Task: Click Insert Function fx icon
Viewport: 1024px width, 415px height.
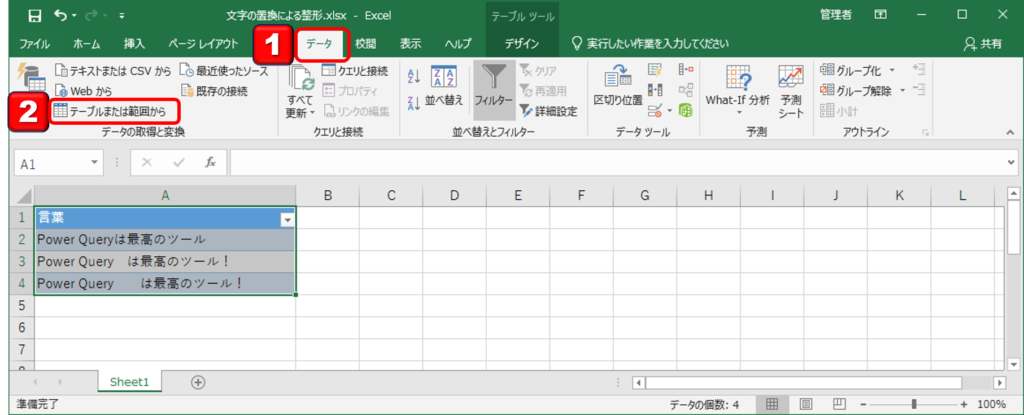Action: pos(210,163)
